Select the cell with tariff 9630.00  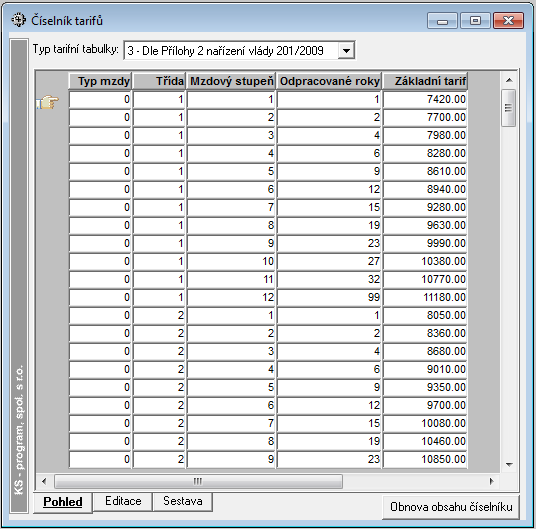[425, 226]
